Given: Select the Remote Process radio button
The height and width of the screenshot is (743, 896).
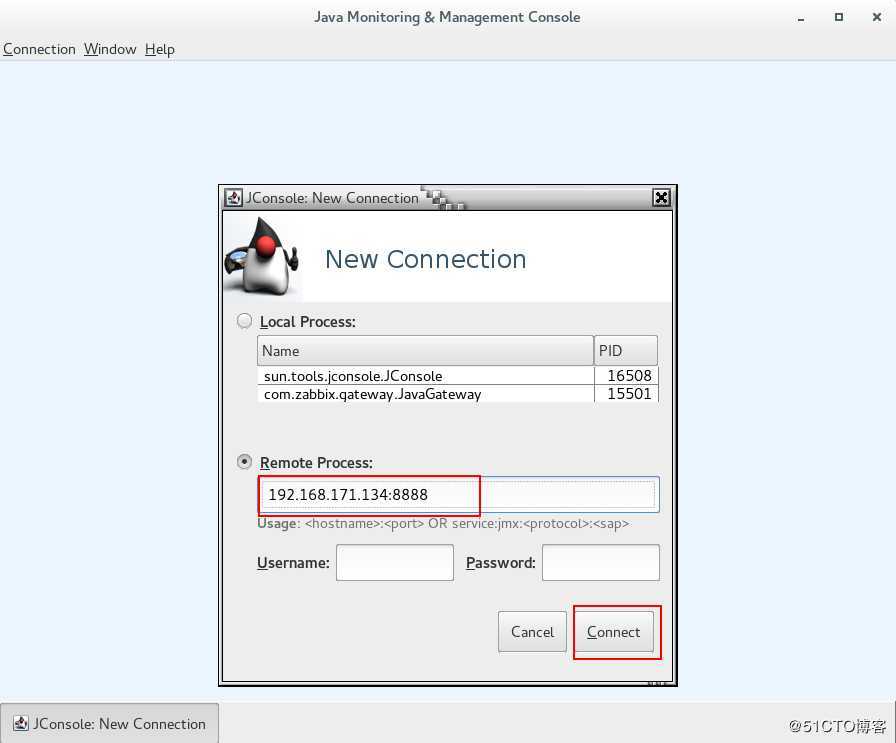Looking at the screenshot, I should click(x=244, y=462).
